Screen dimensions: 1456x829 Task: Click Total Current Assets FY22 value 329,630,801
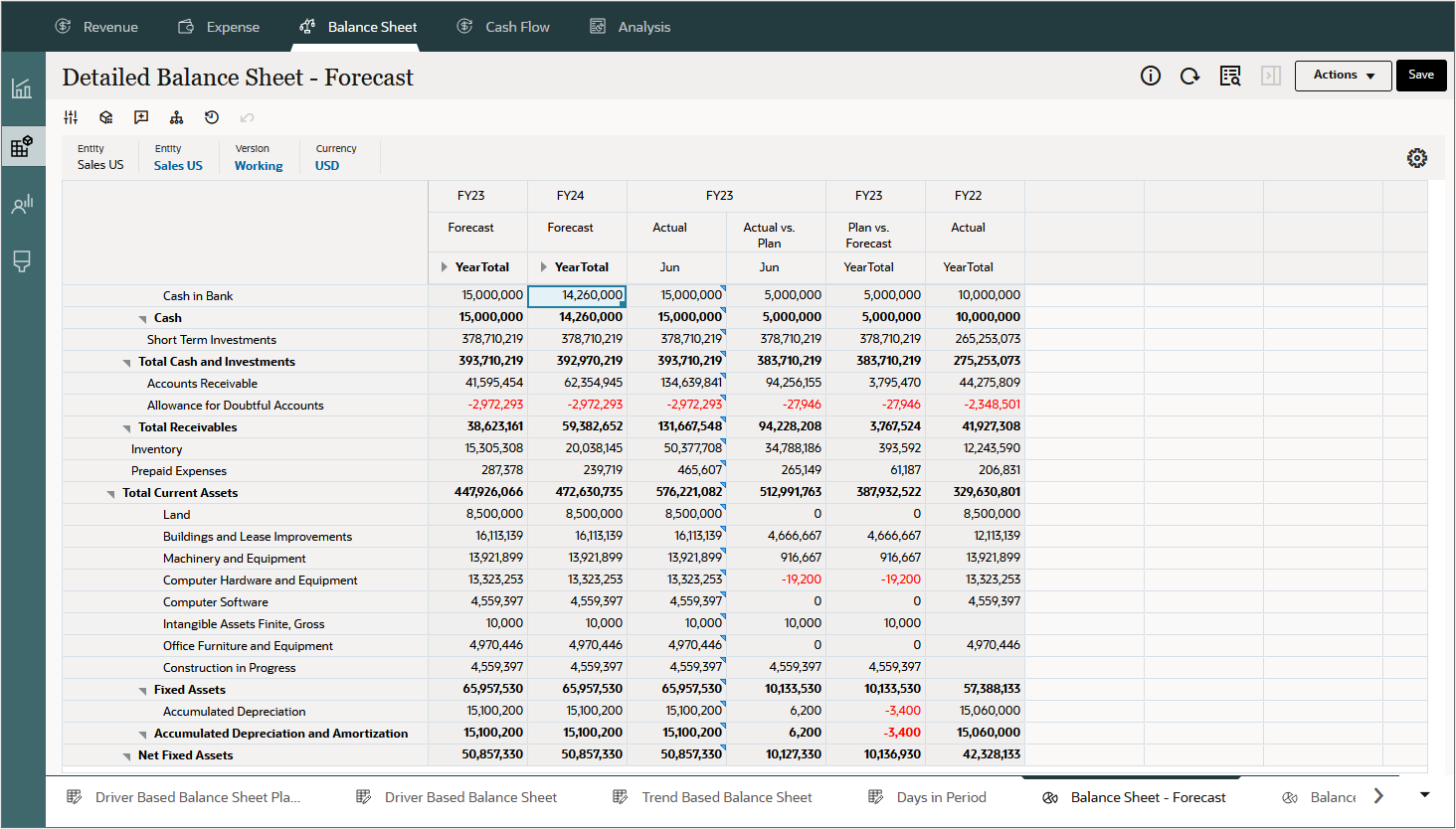(975, 492)
